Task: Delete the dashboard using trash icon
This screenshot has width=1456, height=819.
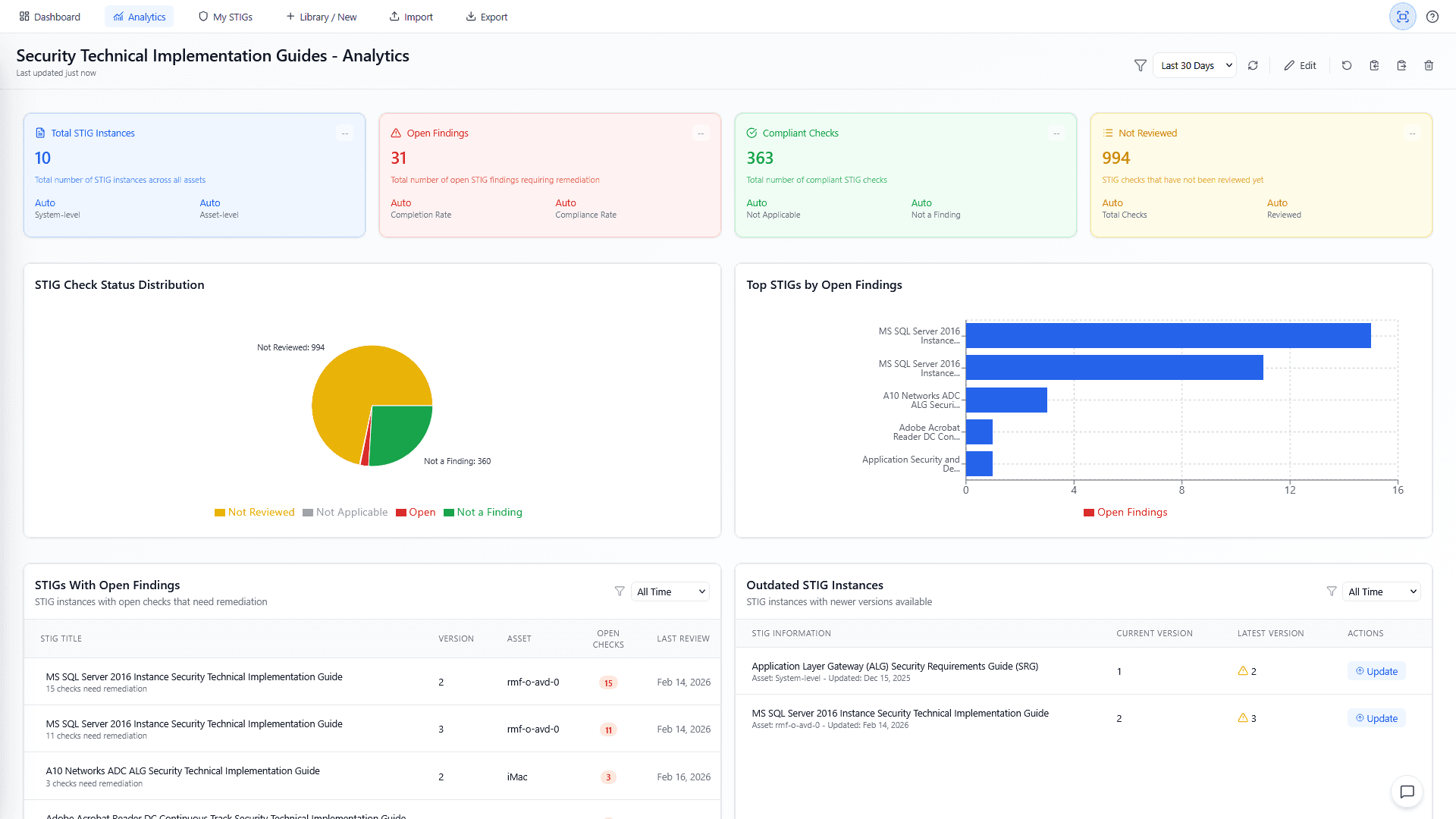Action: [x=1429, y=65]
